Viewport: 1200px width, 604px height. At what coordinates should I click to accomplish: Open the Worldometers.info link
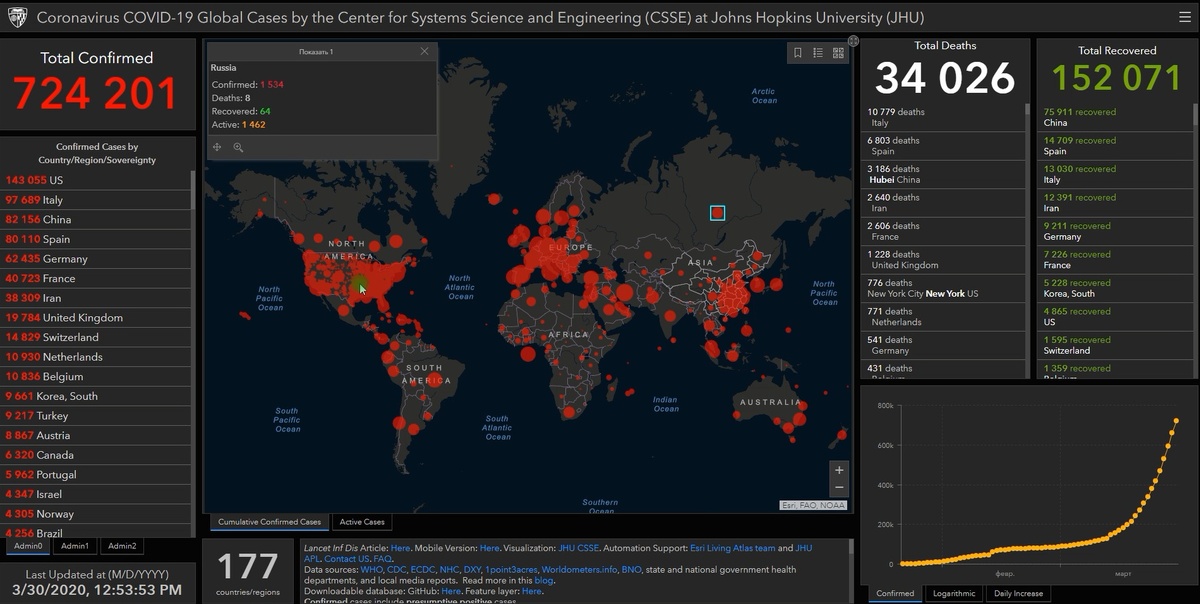point(579,570)
